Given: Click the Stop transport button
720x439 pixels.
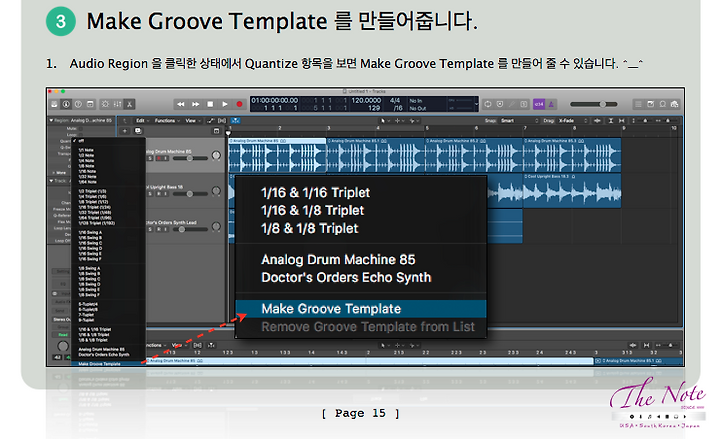Looking at the screenshot, I should pyautogui.click(x=210, y=104).
